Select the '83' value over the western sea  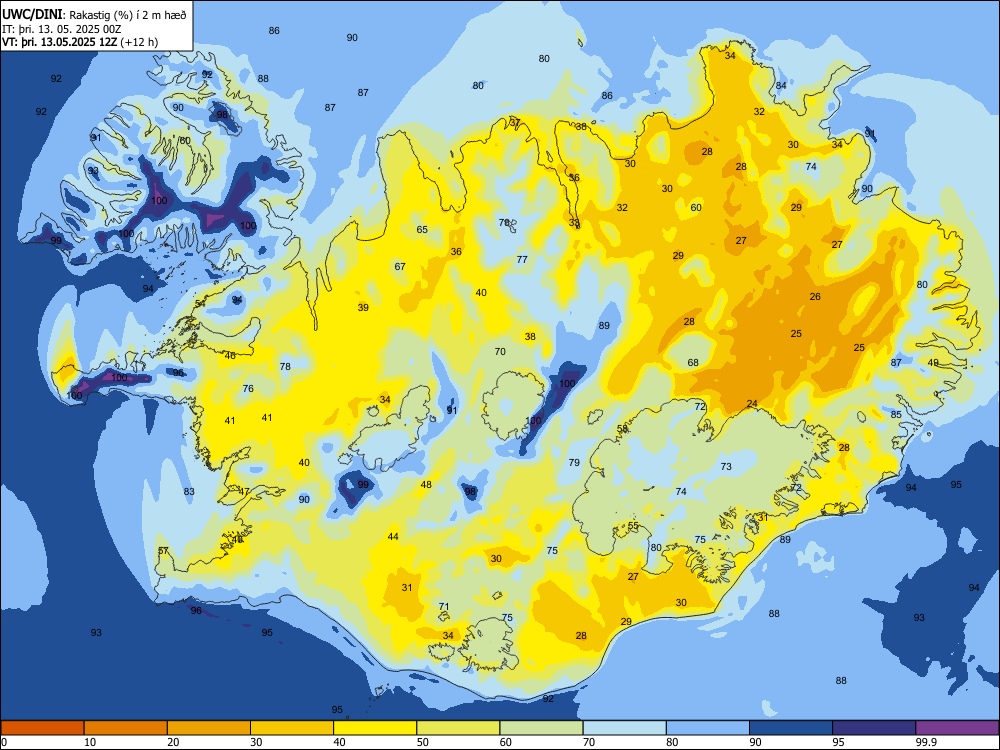189,492
